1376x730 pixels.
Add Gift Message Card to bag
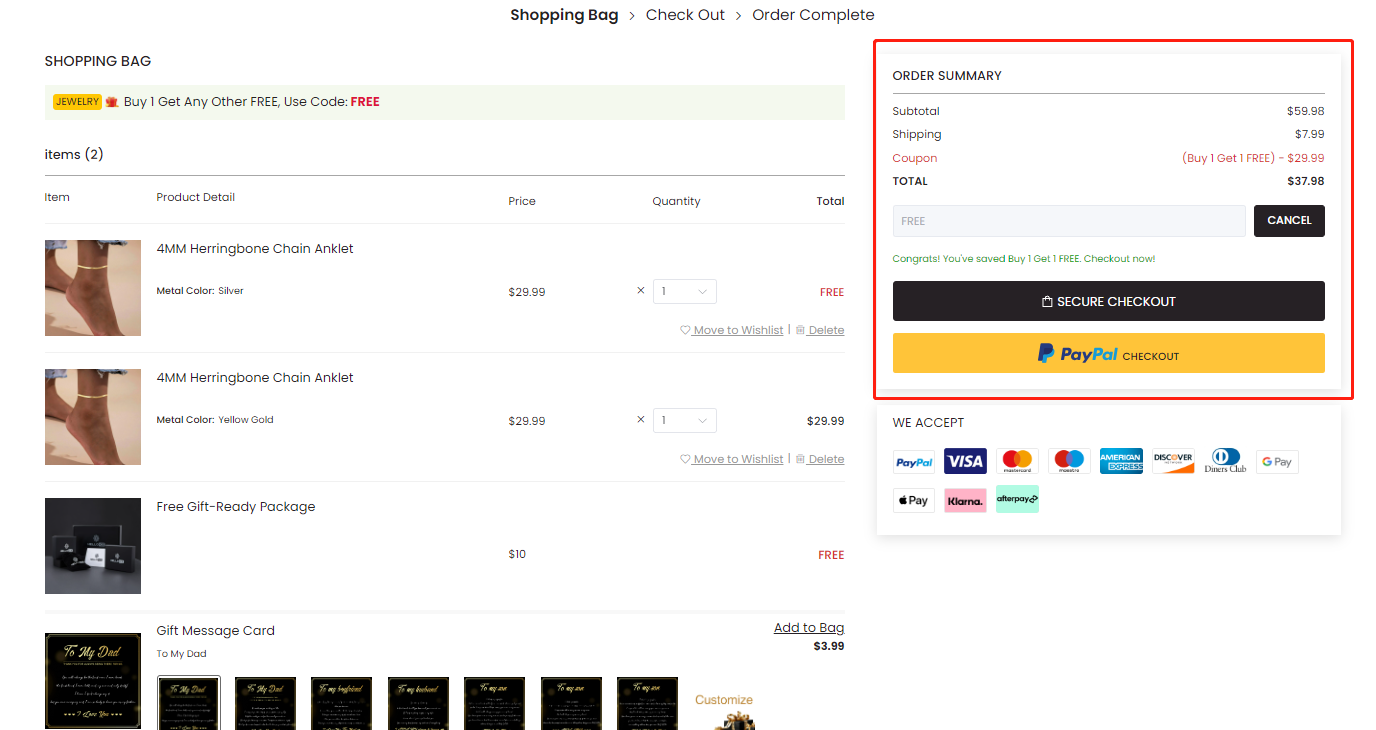click(808, 628)
